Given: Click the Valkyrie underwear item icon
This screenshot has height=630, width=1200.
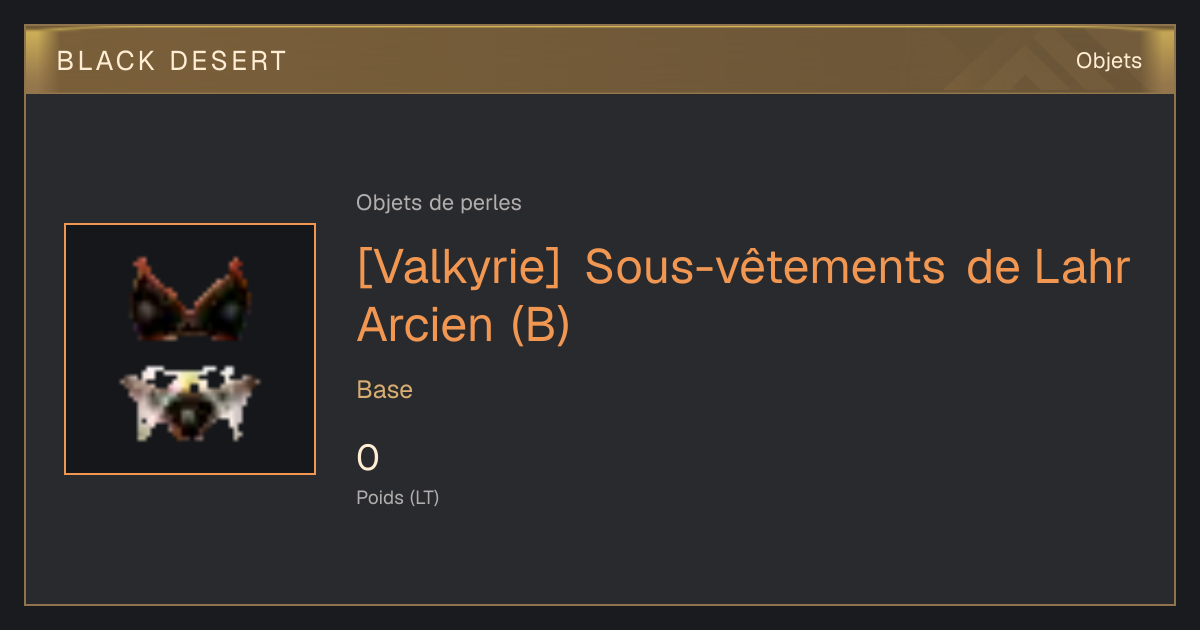Looking at the screenshot, I should pos(190,349).
